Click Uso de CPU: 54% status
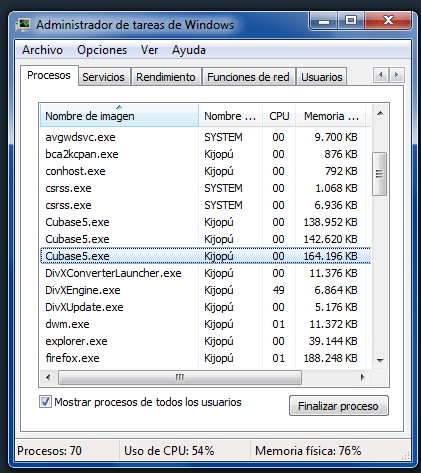The height and width of the screenshot is (473, 421). pos(169,451)
